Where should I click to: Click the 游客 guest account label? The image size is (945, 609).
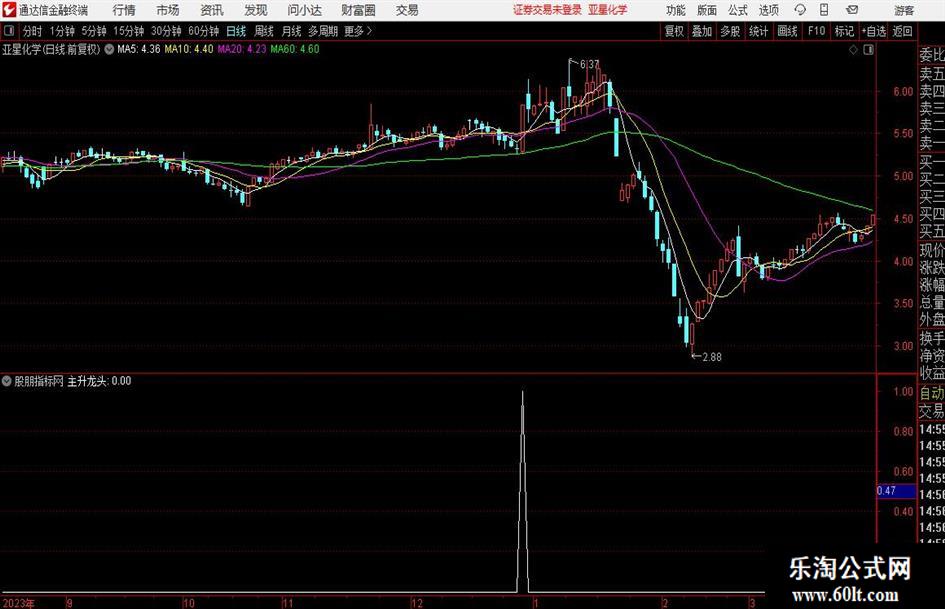(x=903, y=10)
